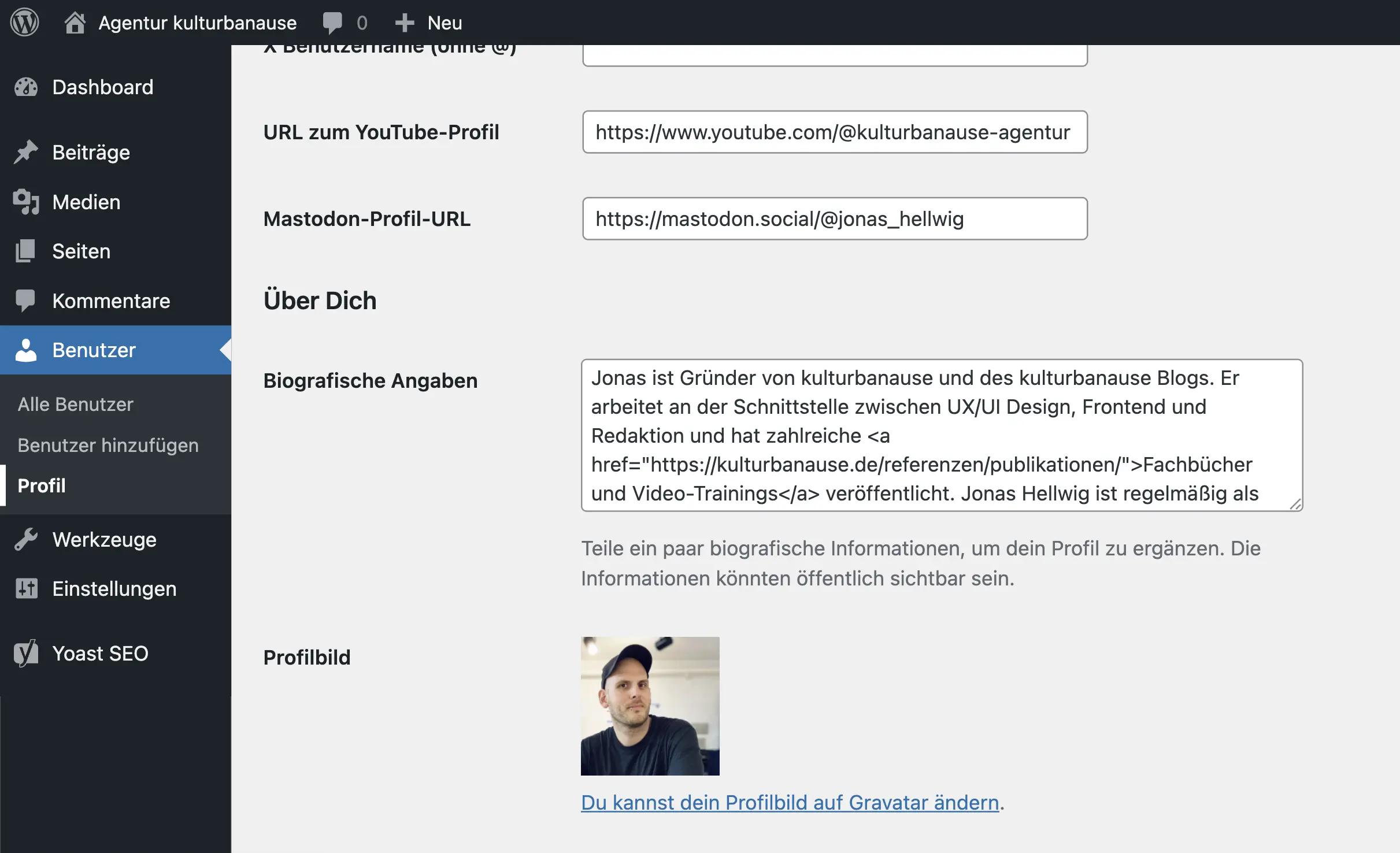
Task: Click the Medien media icon
Action: pos(26,202)
